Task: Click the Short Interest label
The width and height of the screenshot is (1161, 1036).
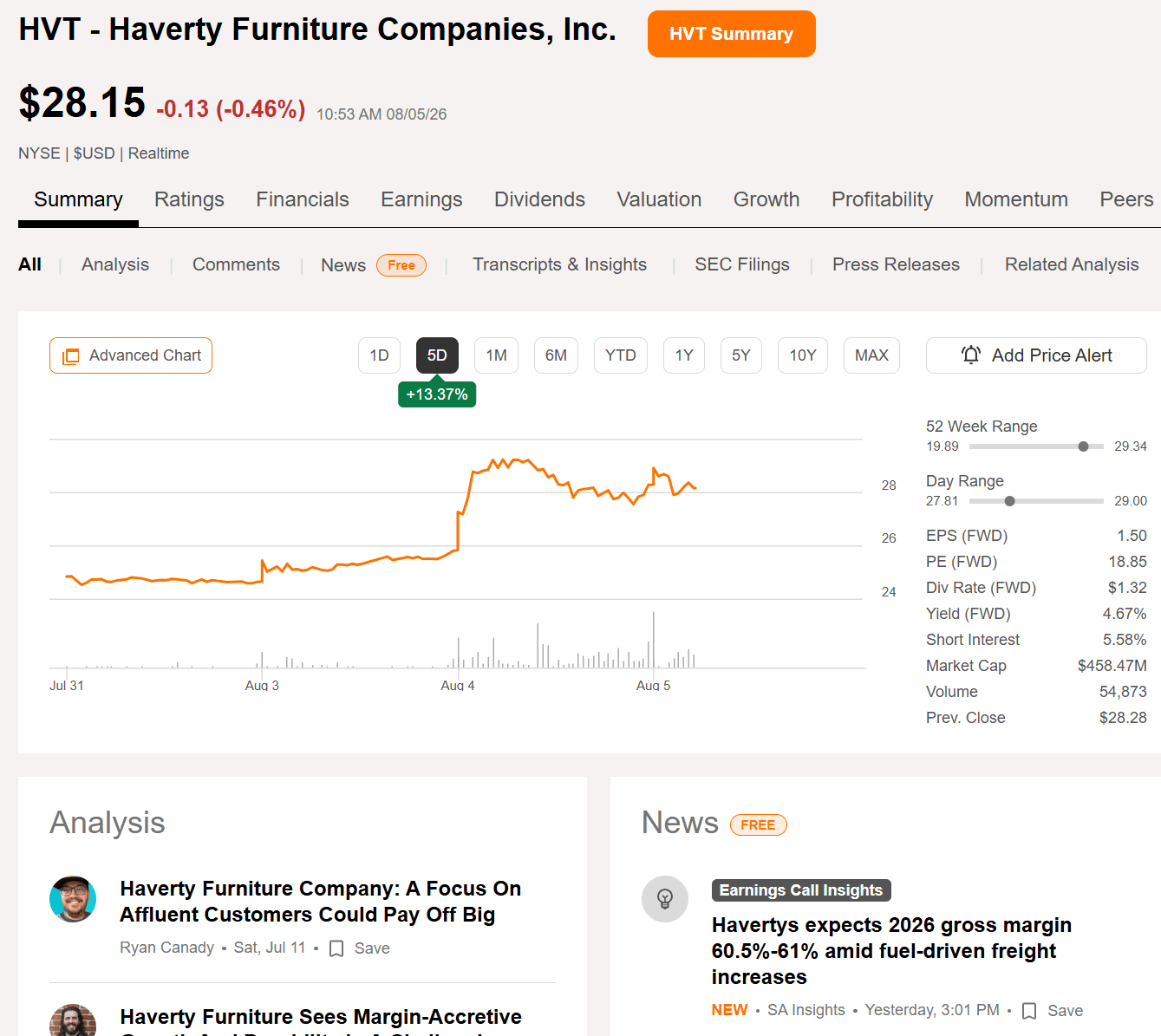Action: tap(973, 640)
